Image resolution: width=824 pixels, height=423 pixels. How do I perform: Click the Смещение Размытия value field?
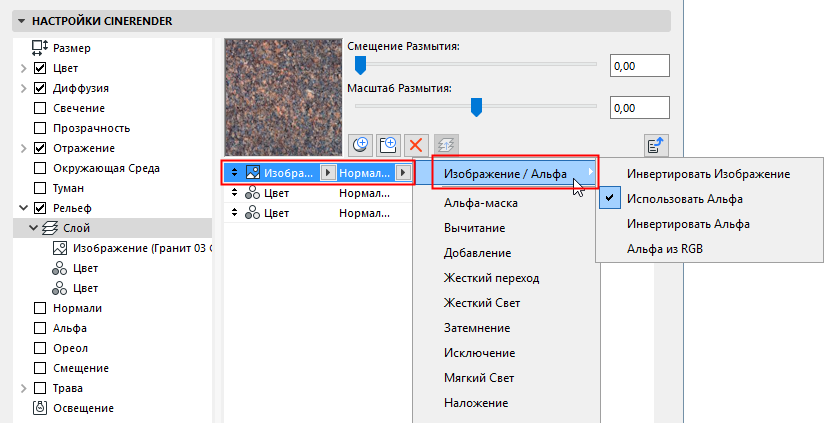(x=640, y=66)
